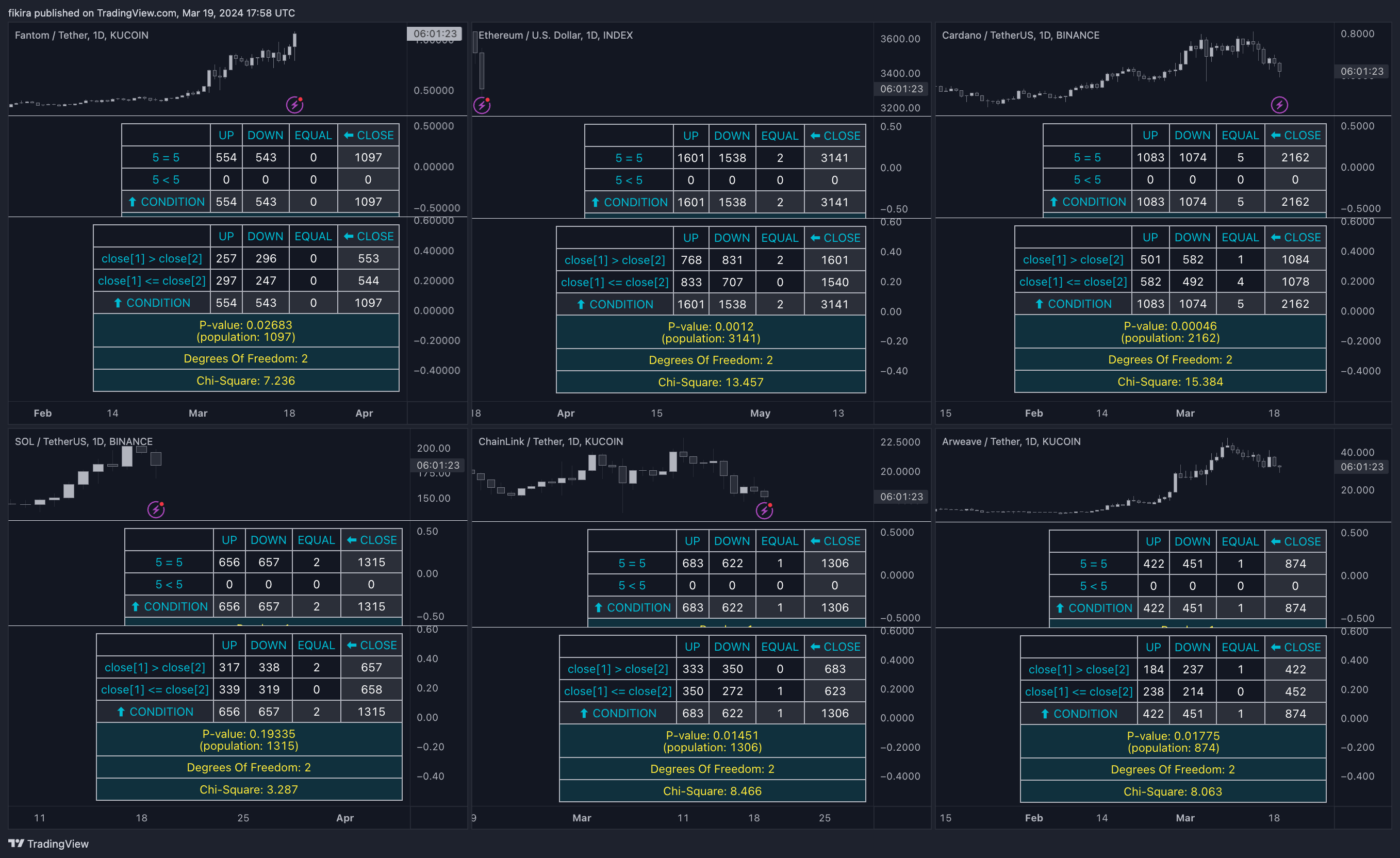Screen dimensions: 1400x858
Task: Click the '452' value in Arweave lower table
Action: tap(1295, 691)
